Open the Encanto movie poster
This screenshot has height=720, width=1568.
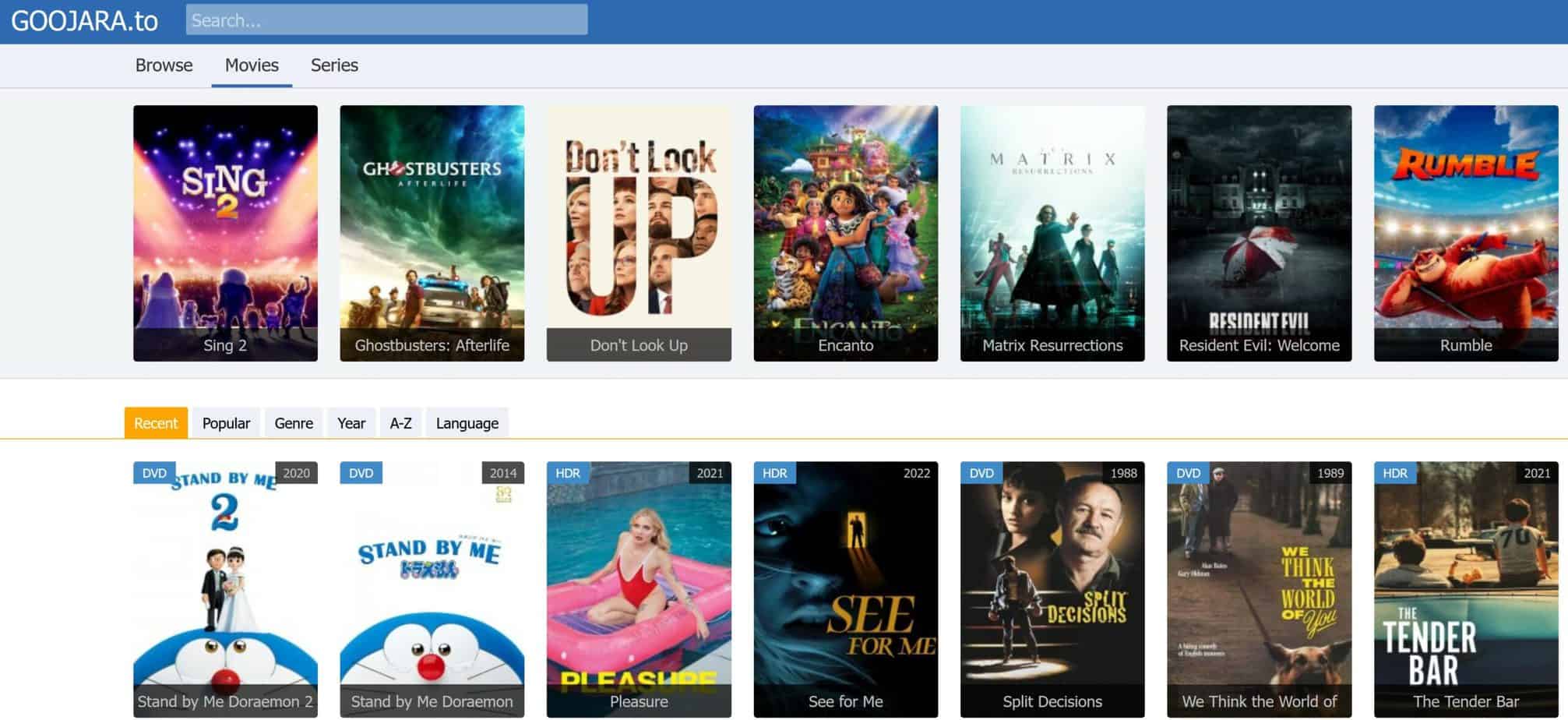click(x=845, y=233)
